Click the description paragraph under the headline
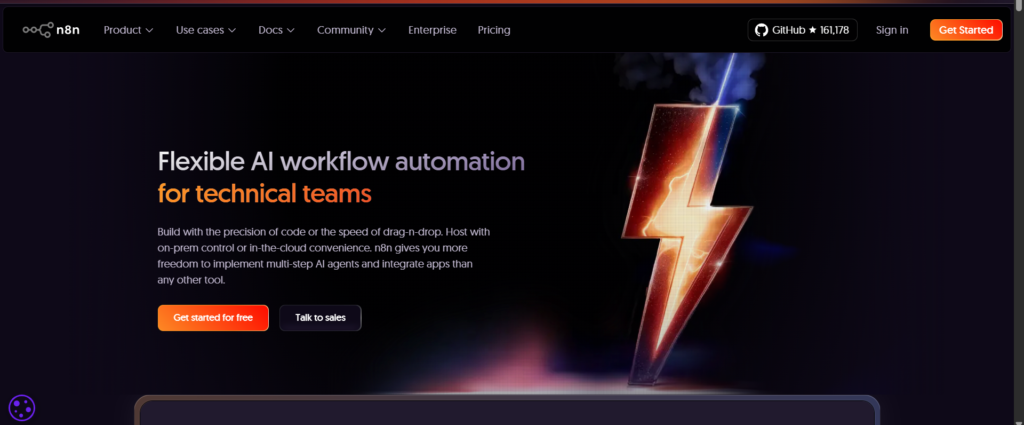Screen dimensions: 1024x425 [323, 256]
